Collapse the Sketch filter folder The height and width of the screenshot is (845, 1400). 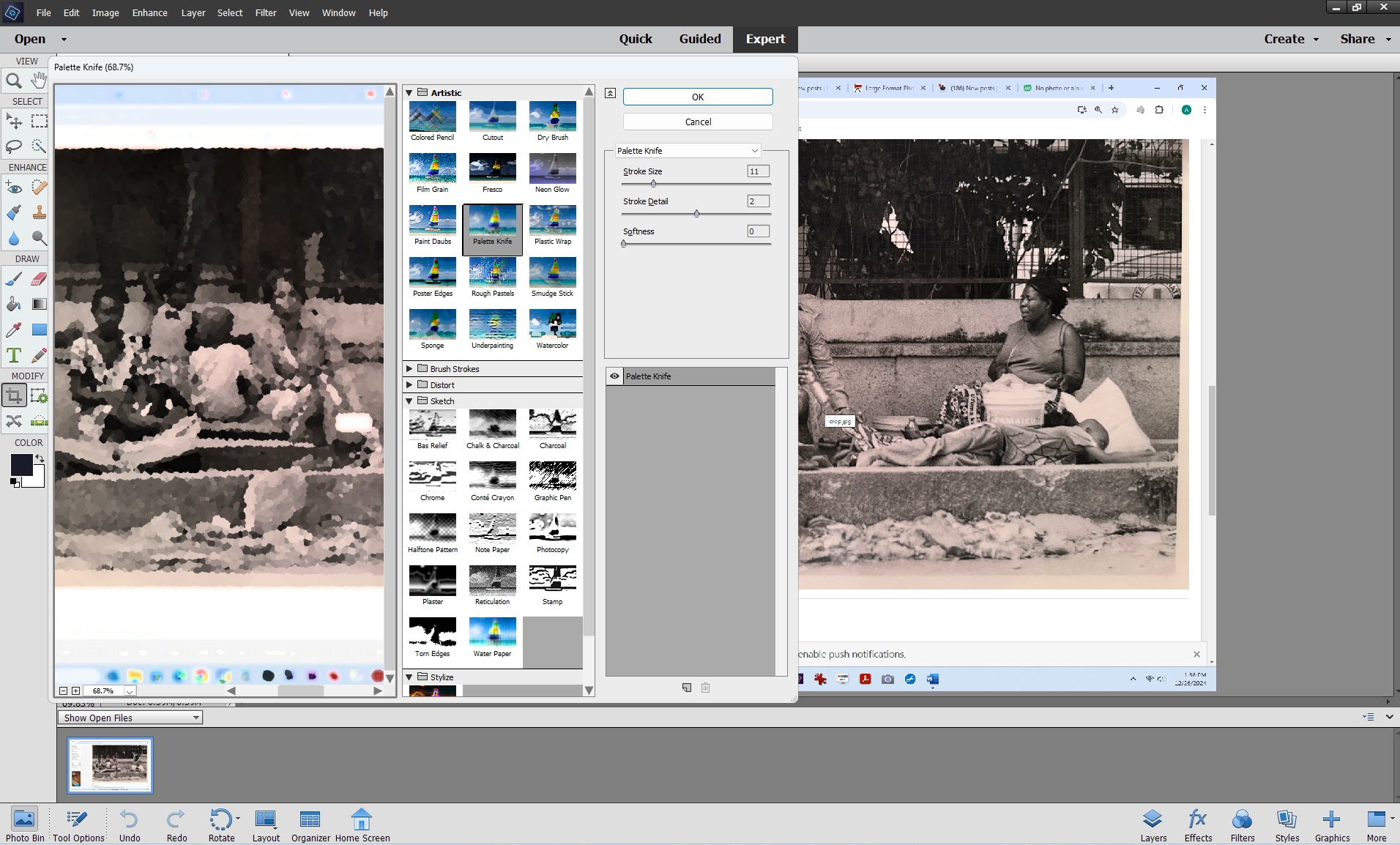point(409,401)
